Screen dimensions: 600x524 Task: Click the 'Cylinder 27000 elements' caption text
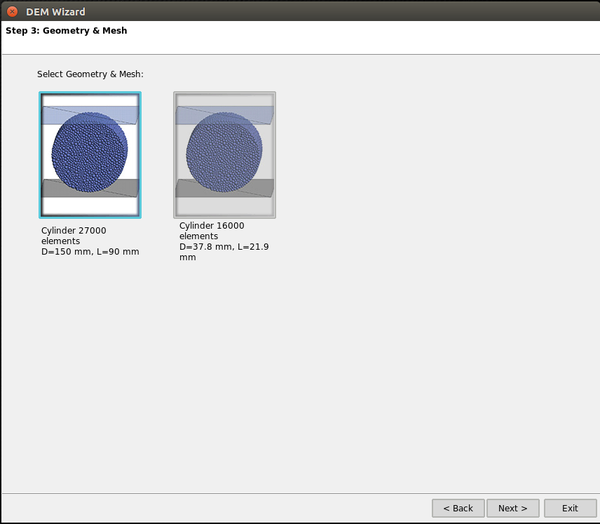73,235
